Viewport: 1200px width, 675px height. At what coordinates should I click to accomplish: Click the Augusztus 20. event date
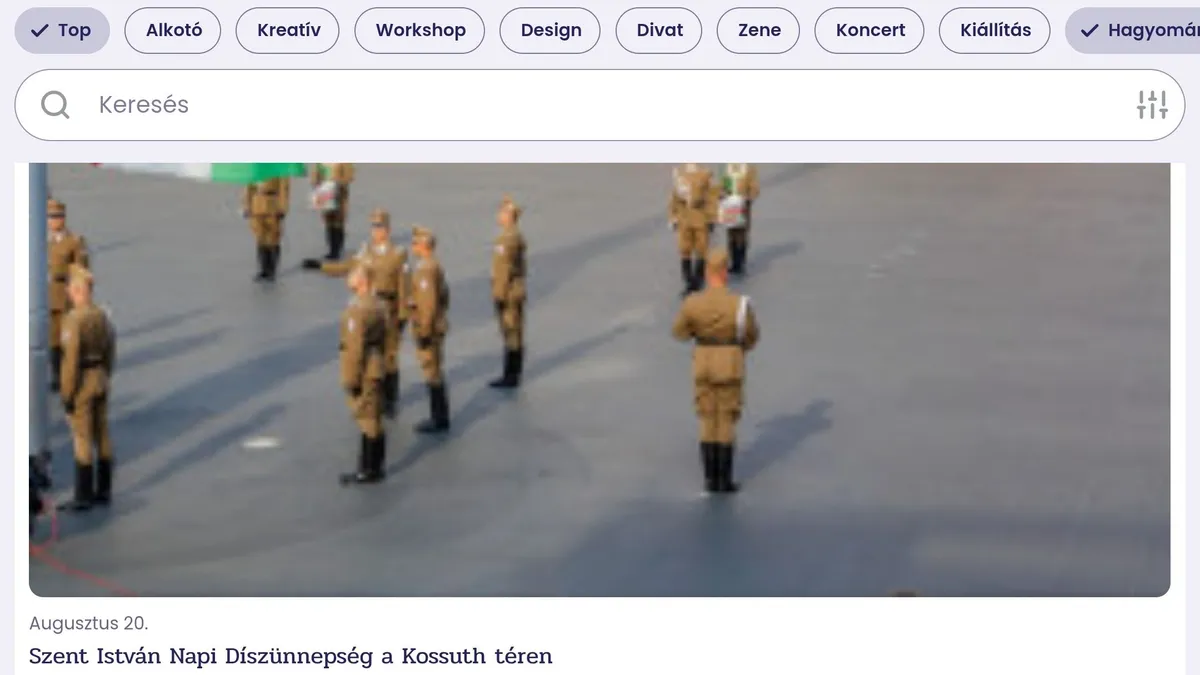88,624
